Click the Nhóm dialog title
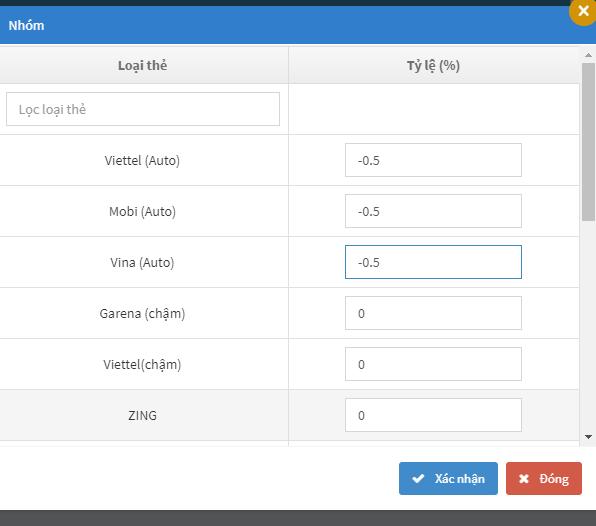Image resolution: width=596 pixels, height=526 pixels. 26,25
